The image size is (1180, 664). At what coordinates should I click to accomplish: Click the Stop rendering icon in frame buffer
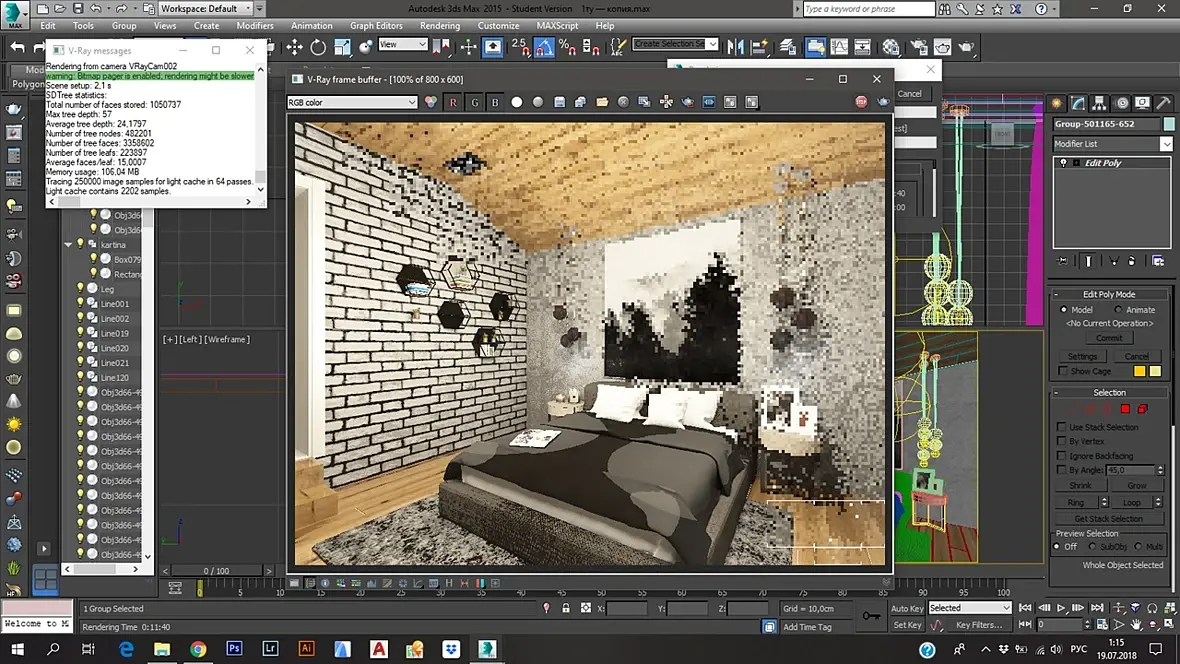[861, 102]
